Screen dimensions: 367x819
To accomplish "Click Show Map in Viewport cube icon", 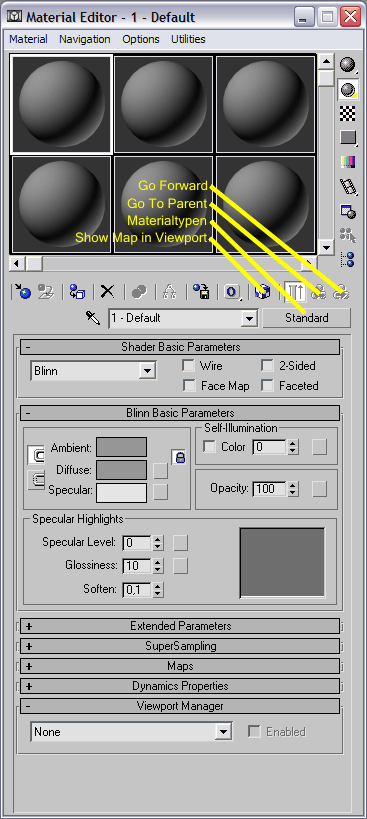I will pyautogui.click(x=263, y=291).
